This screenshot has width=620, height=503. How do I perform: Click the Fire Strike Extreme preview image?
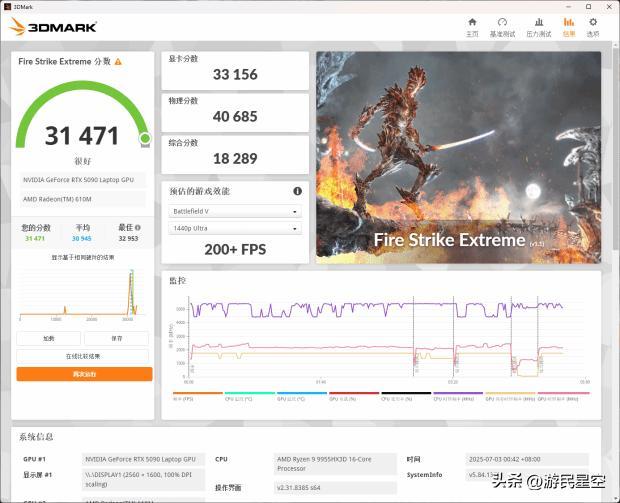tap(458, 157)
